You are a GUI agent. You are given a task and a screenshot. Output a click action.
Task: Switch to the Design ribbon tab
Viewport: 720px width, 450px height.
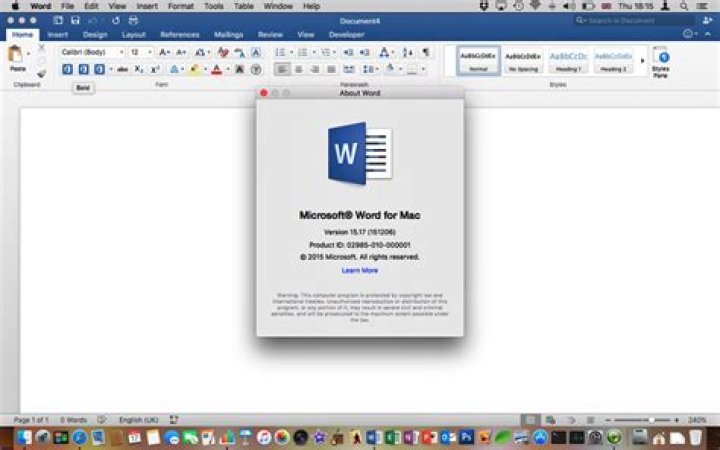click(95, 34)
